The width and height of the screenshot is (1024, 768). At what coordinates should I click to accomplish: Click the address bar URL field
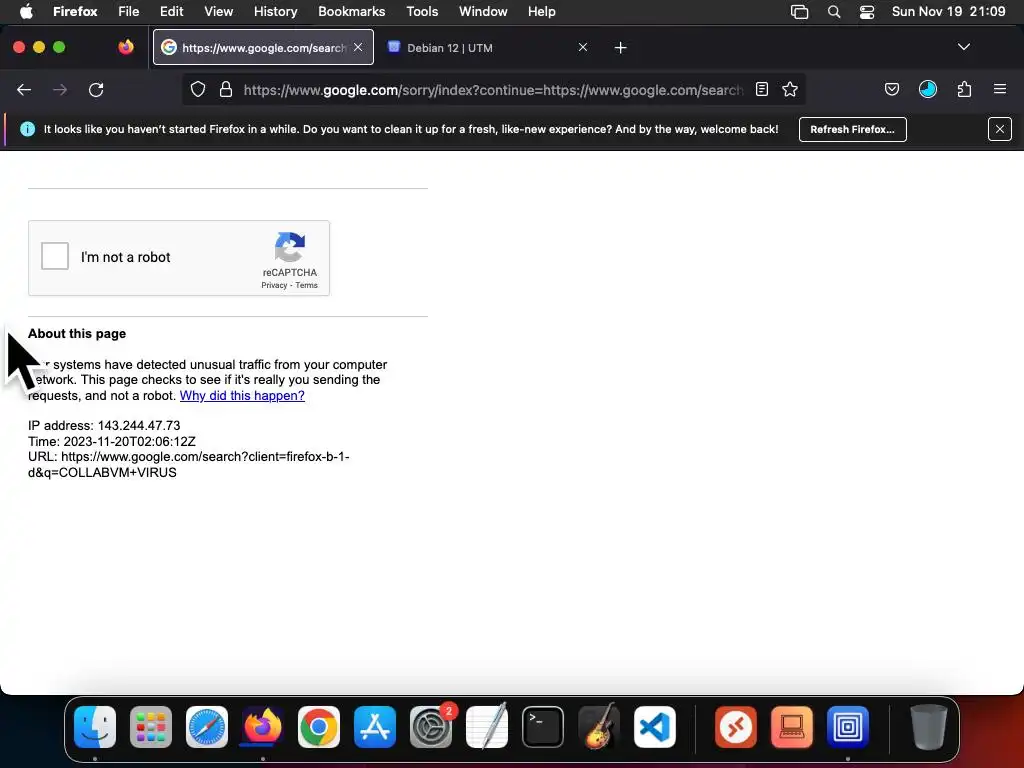[x=493, y=90]
